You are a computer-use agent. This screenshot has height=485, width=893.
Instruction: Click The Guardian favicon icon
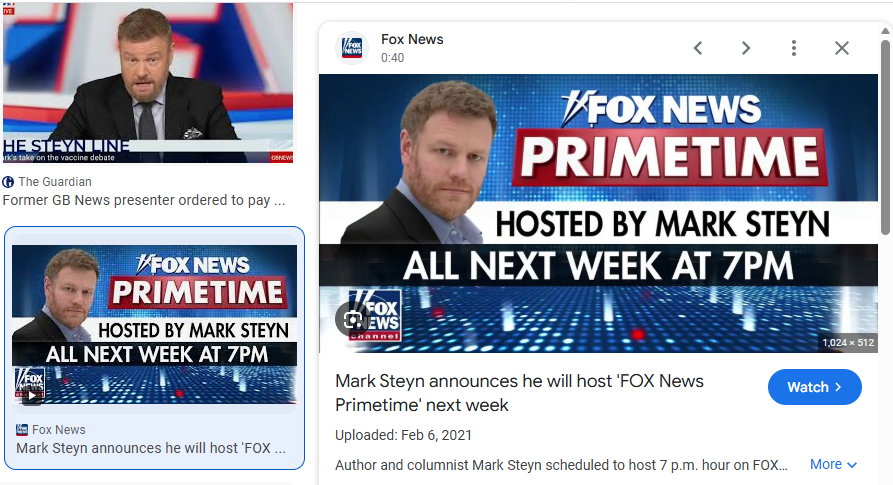[8, 182]
